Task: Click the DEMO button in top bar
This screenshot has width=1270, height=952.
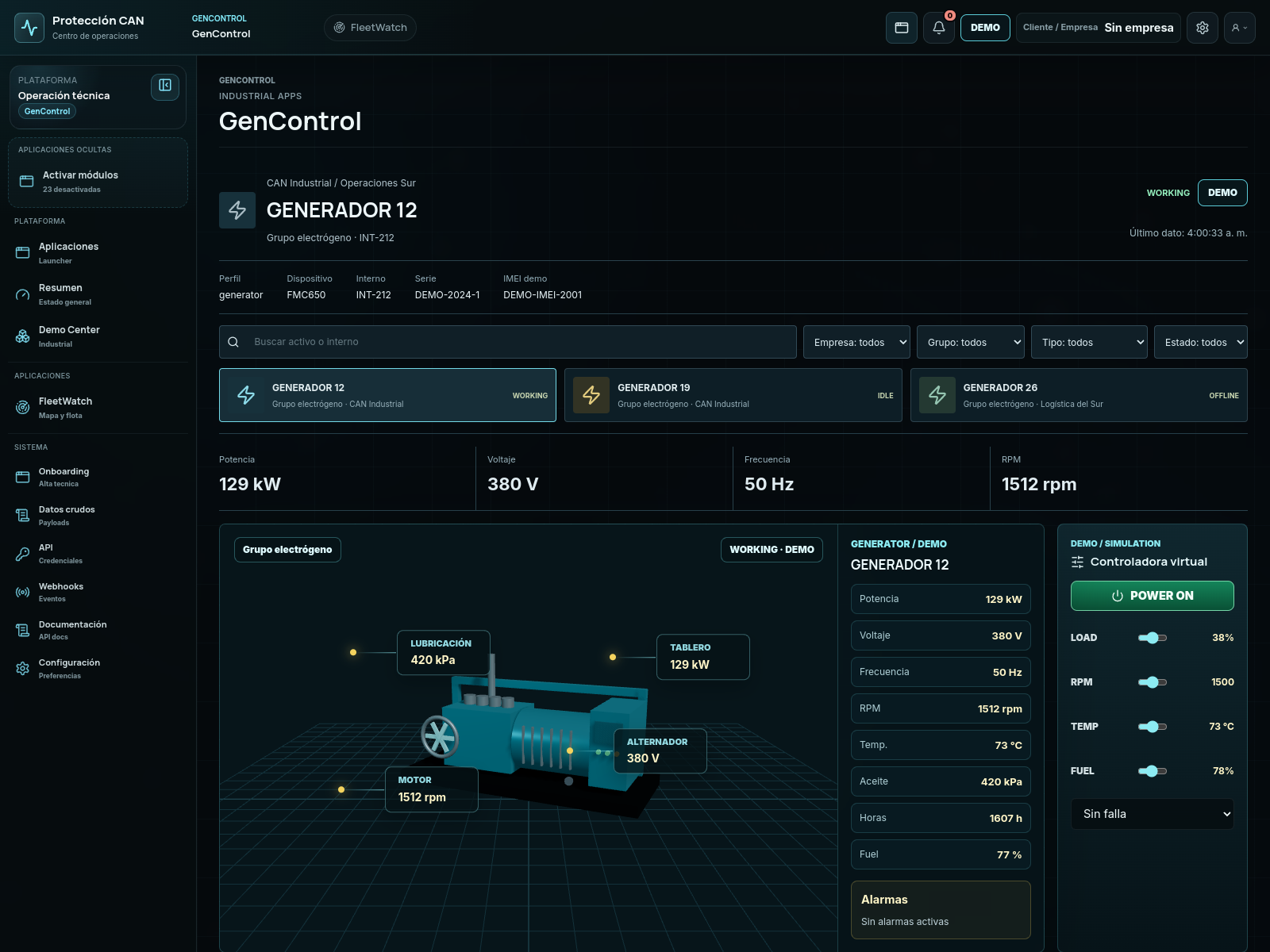Action: pos(985,28)
